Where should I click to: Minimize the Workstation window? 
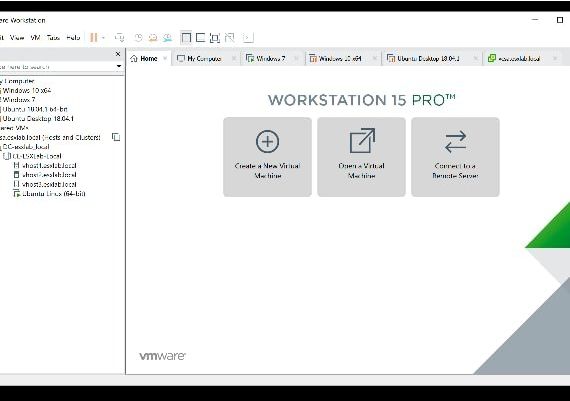coord(535,20)
